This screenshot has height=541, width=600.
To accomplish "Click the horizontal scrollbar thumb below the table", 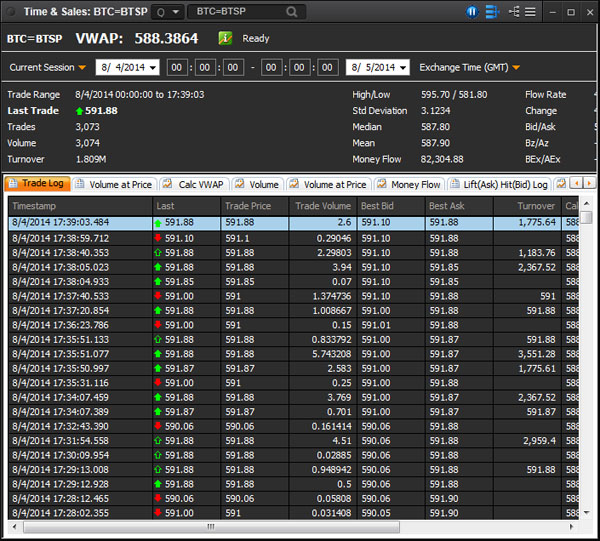I will point(211,527).
